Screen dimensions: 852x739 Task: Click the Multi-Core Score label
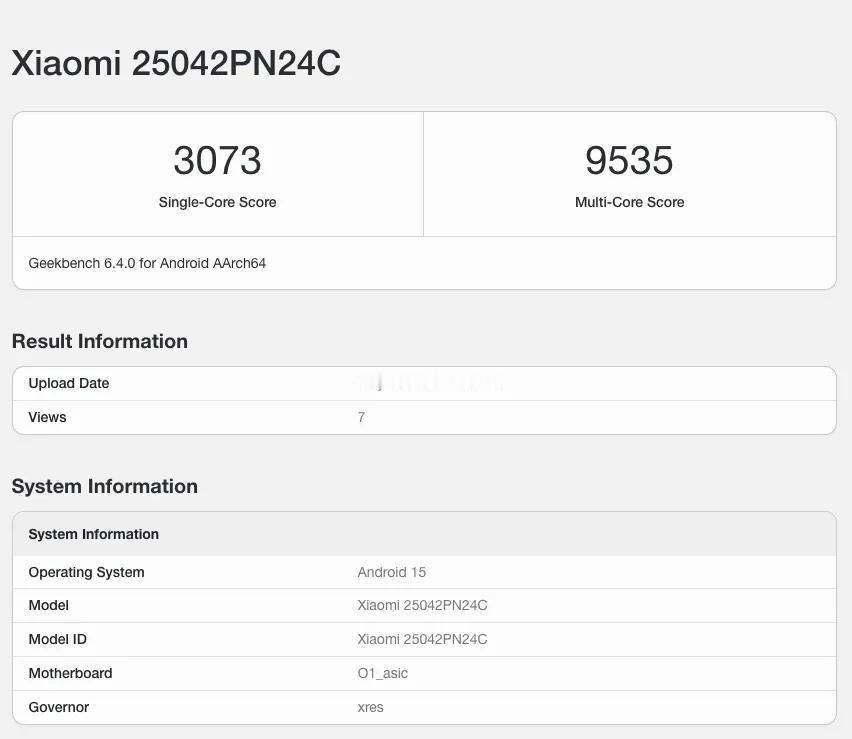[629, 202]
